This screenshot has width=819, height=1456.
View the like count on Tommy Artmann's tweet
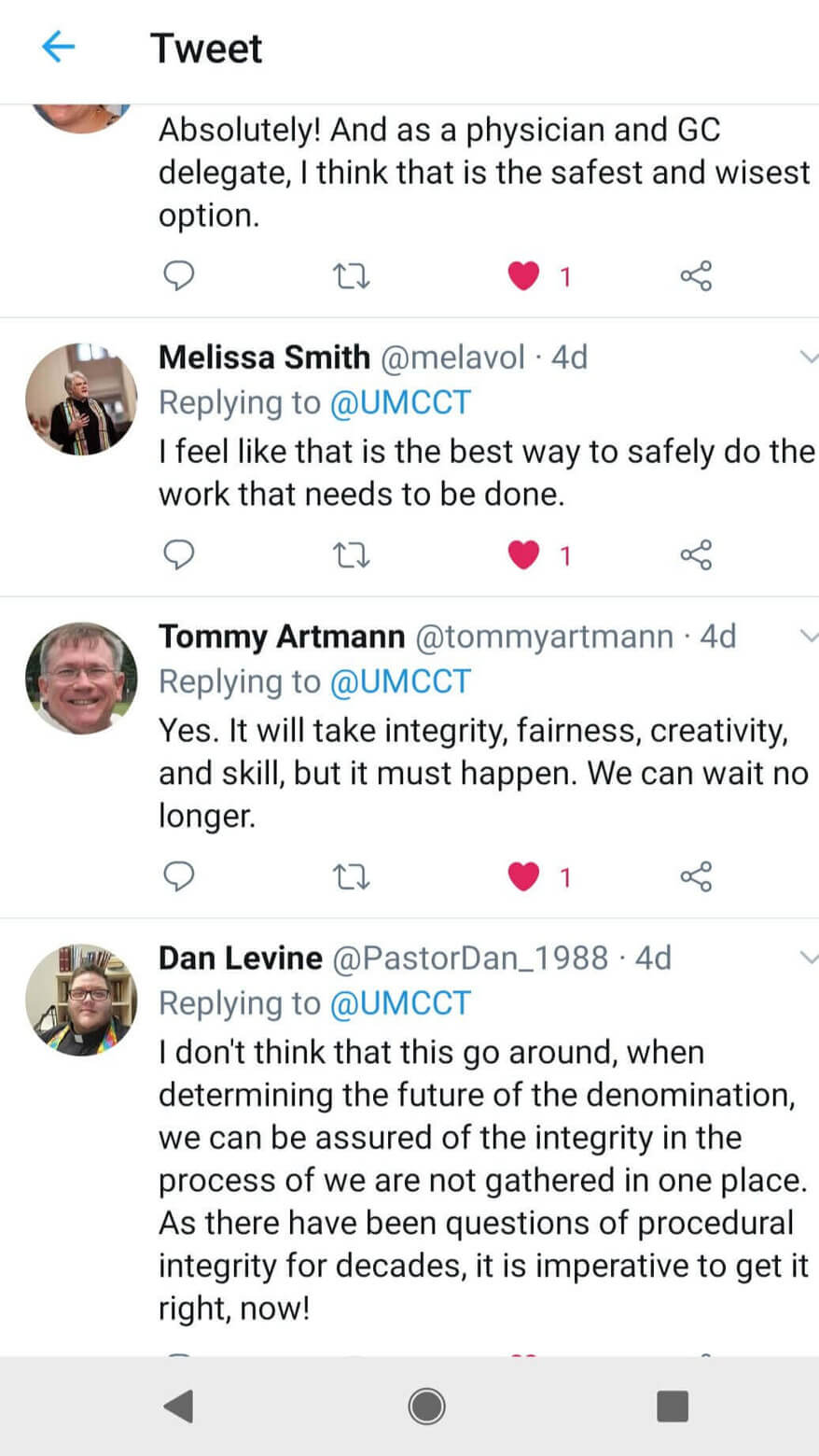tap(565, 876)
